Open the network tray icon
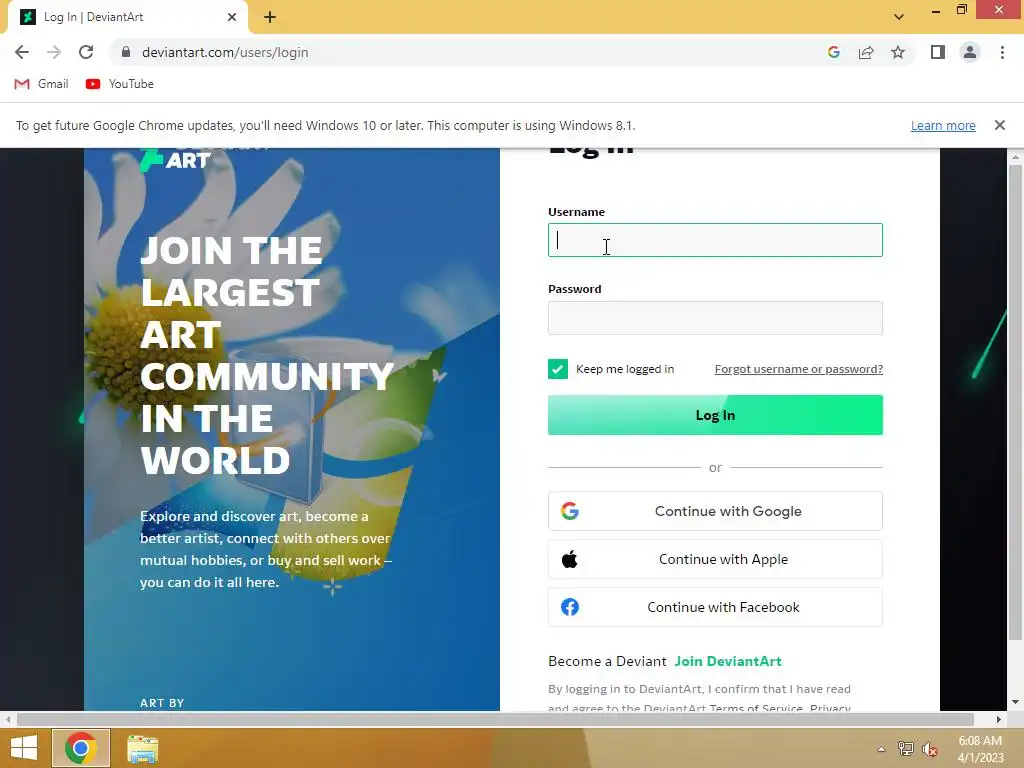The height and width of the screenshot is (768, 1024). (x=905, y=749)
